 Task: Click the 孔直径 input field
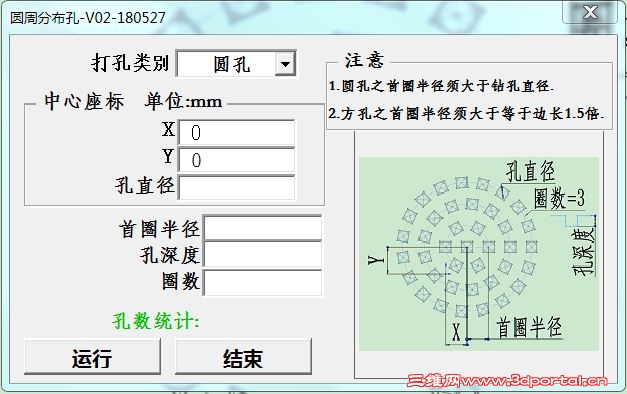(237, 187)
